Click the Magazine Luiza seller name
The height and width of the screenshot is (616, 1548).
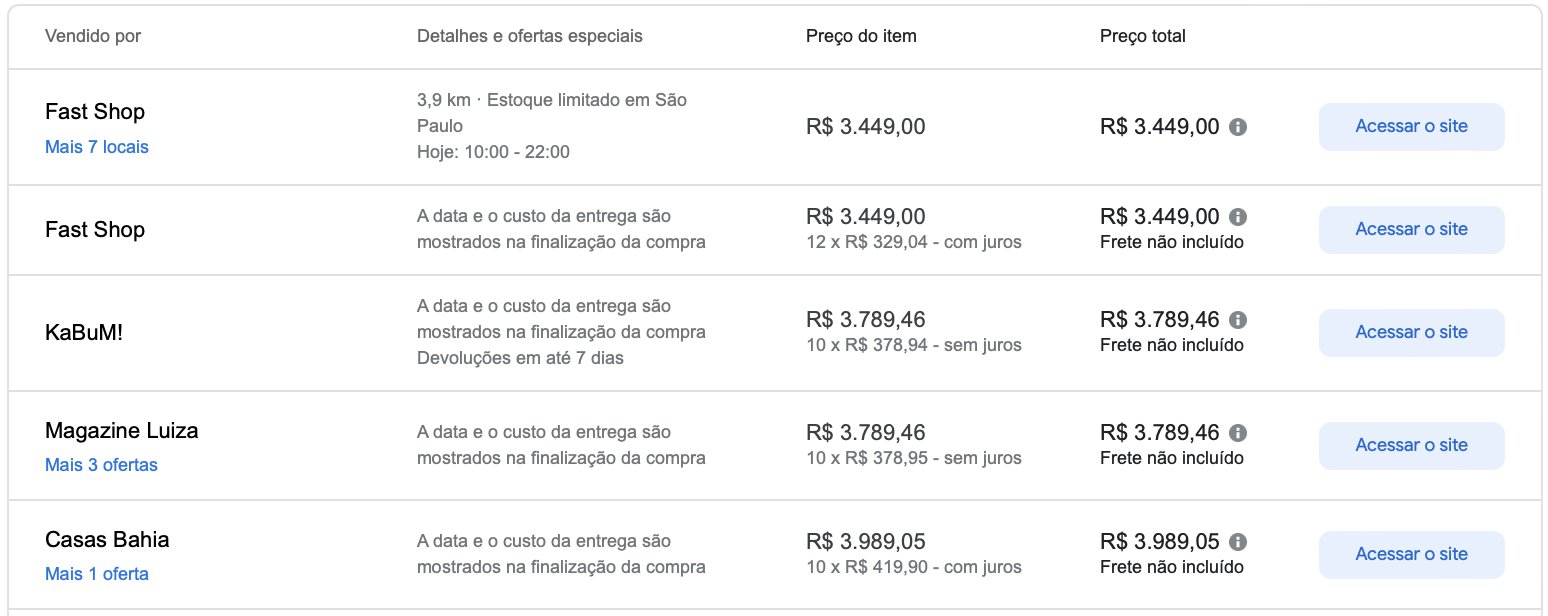tap(122, 431)
